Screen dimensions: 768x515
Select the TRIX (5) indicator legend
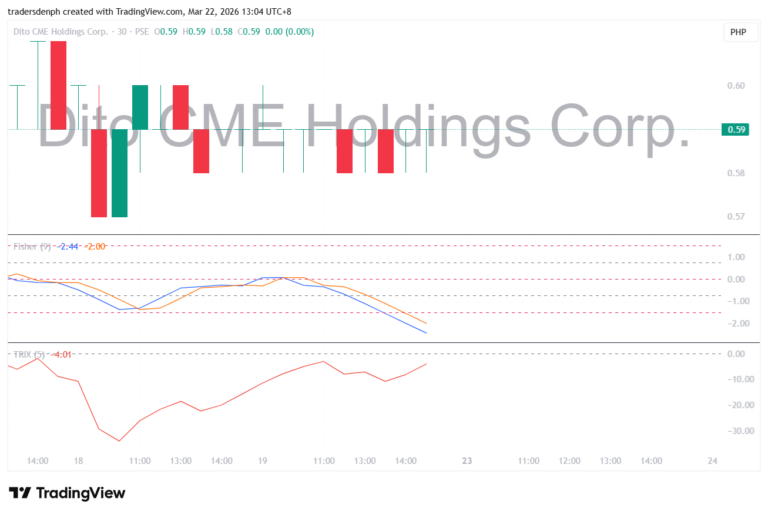tap(28, 354)
